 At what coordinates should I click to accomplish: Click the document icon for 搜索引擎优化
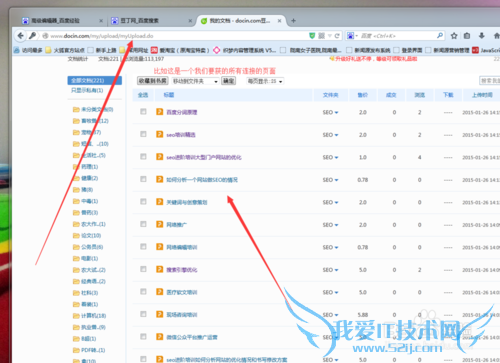(160, 269)
